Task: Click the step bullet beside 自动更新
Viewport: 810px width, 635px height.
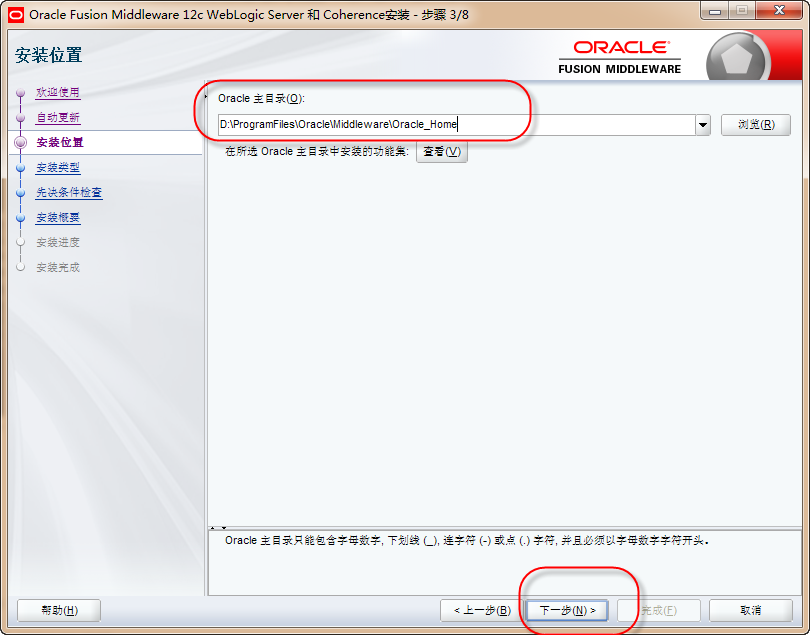Action: 21,118
